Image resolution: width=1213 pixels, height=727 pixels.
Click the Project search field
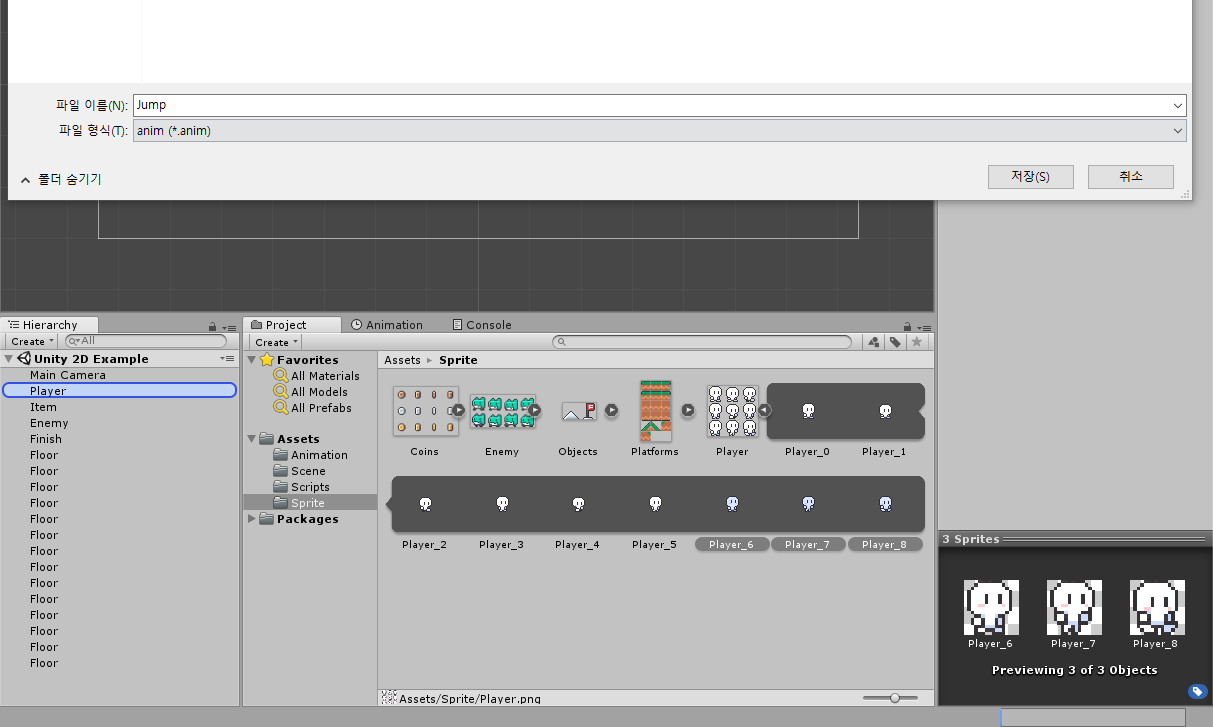[x=702, y=342]
